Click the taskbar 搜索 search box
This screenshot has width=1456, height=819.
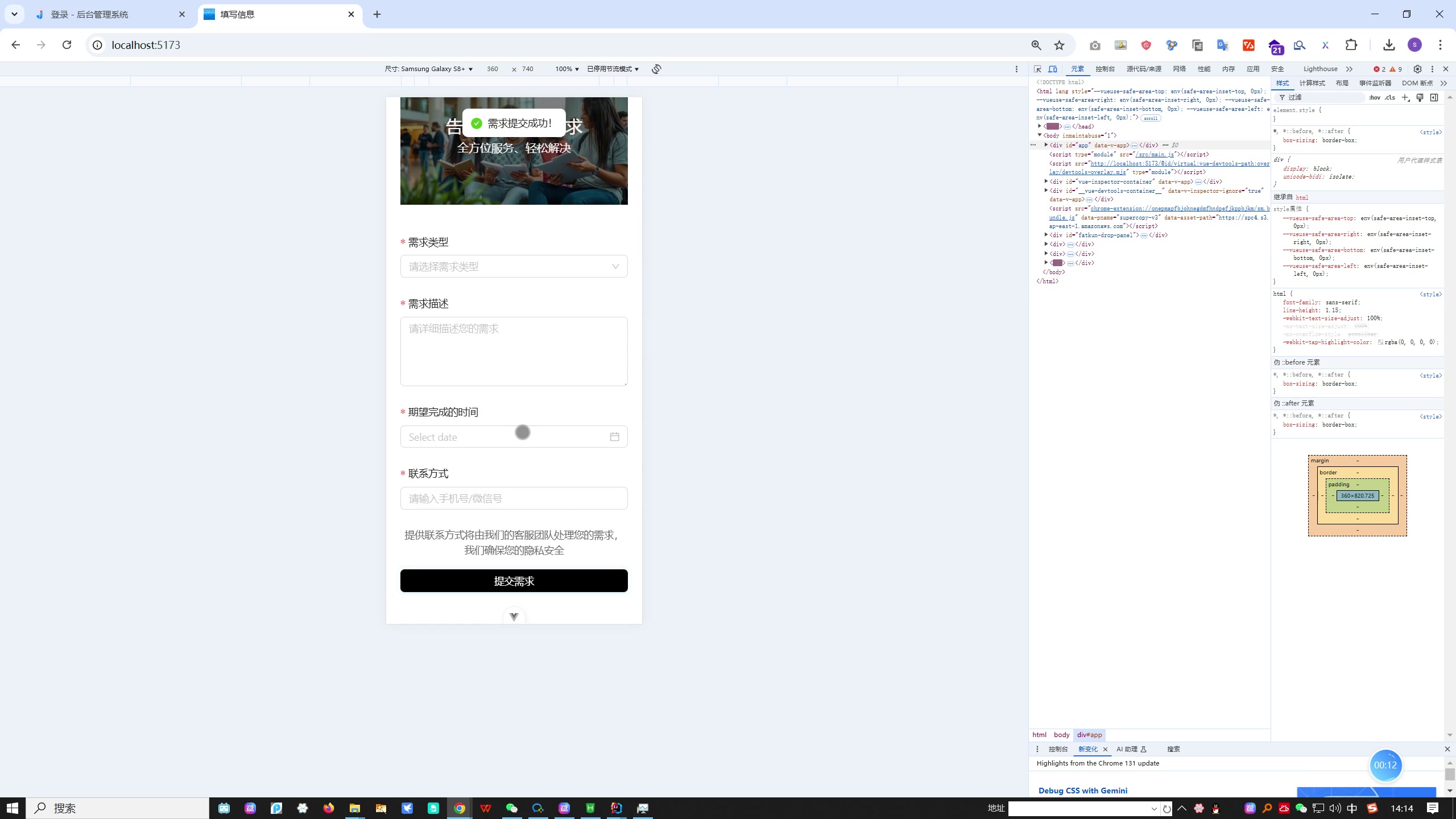click(118, 808)
